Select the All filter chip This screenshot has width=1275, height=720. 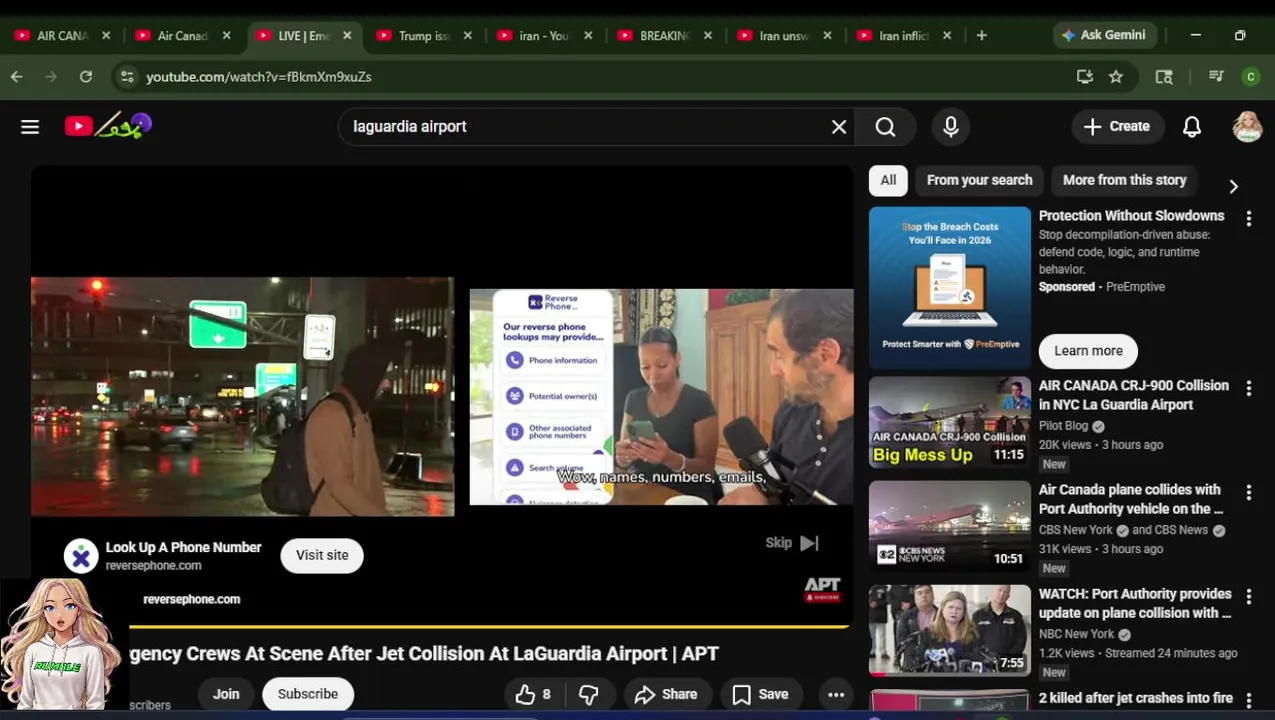(888, 180)
